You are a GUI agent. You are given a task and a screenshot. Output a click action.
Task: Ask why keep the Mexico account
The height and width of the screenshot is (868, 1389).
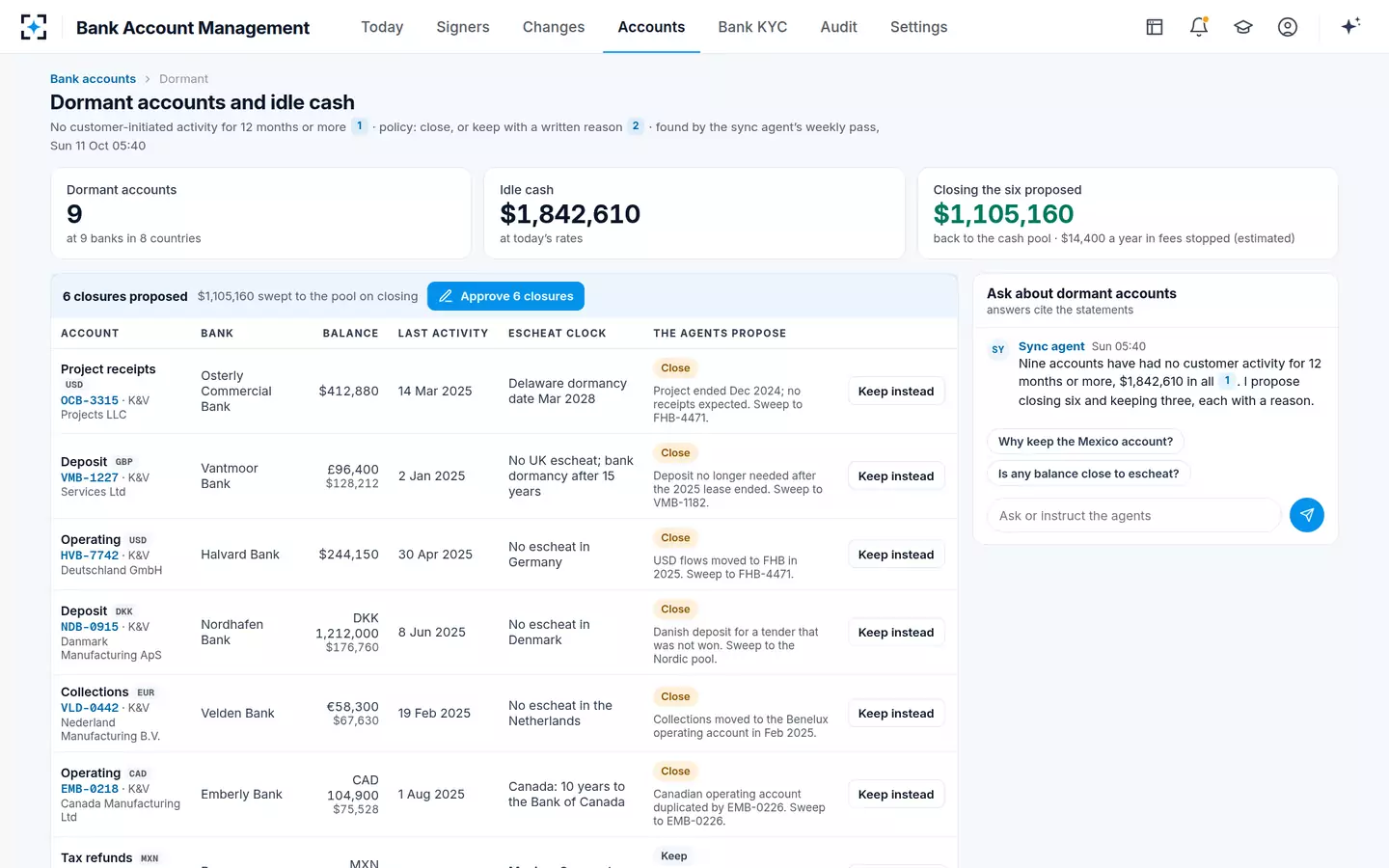pyautogui.click(x=1085, y=442)
